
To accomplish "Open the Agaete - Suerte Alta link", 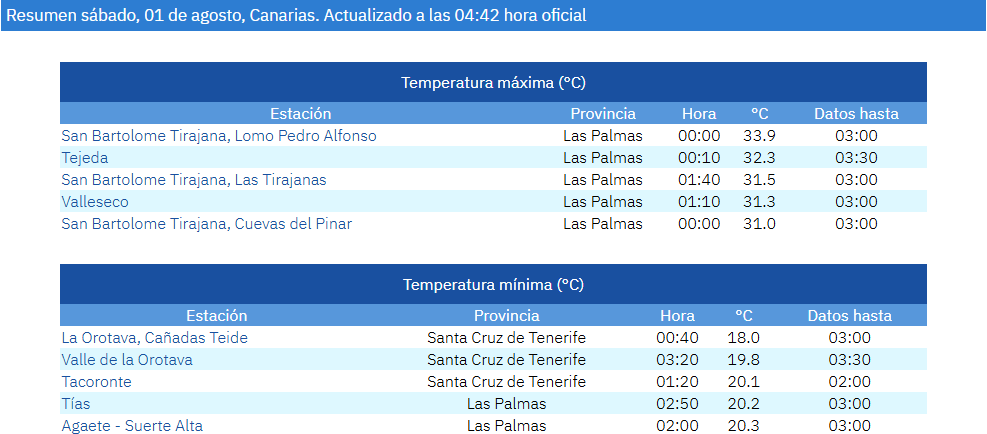I will (x=132, y=426).
